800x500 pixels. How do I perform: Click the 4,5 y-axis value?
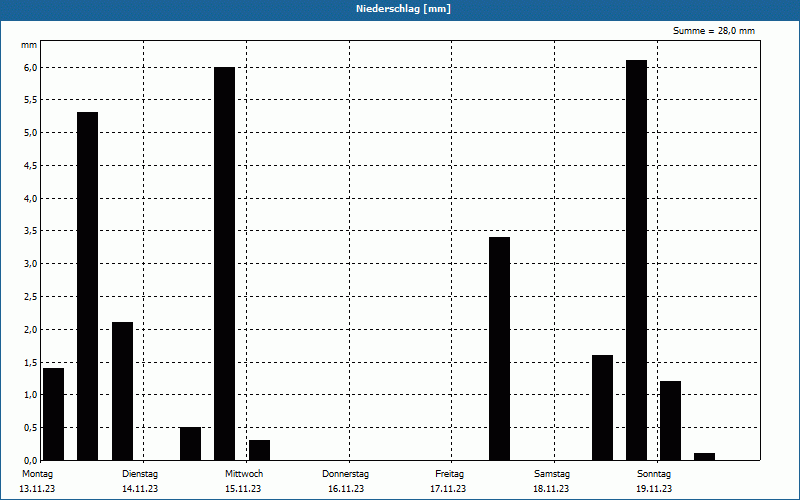coord(31,165)
